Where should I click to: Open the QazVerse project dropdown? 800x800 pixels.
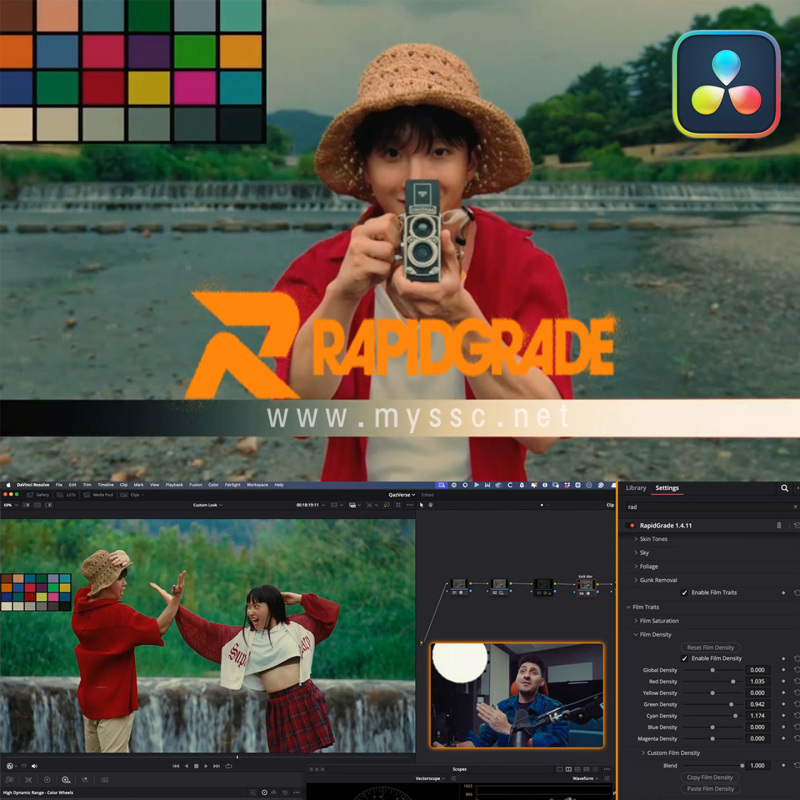pyautogui.click(x=402, y=495)
